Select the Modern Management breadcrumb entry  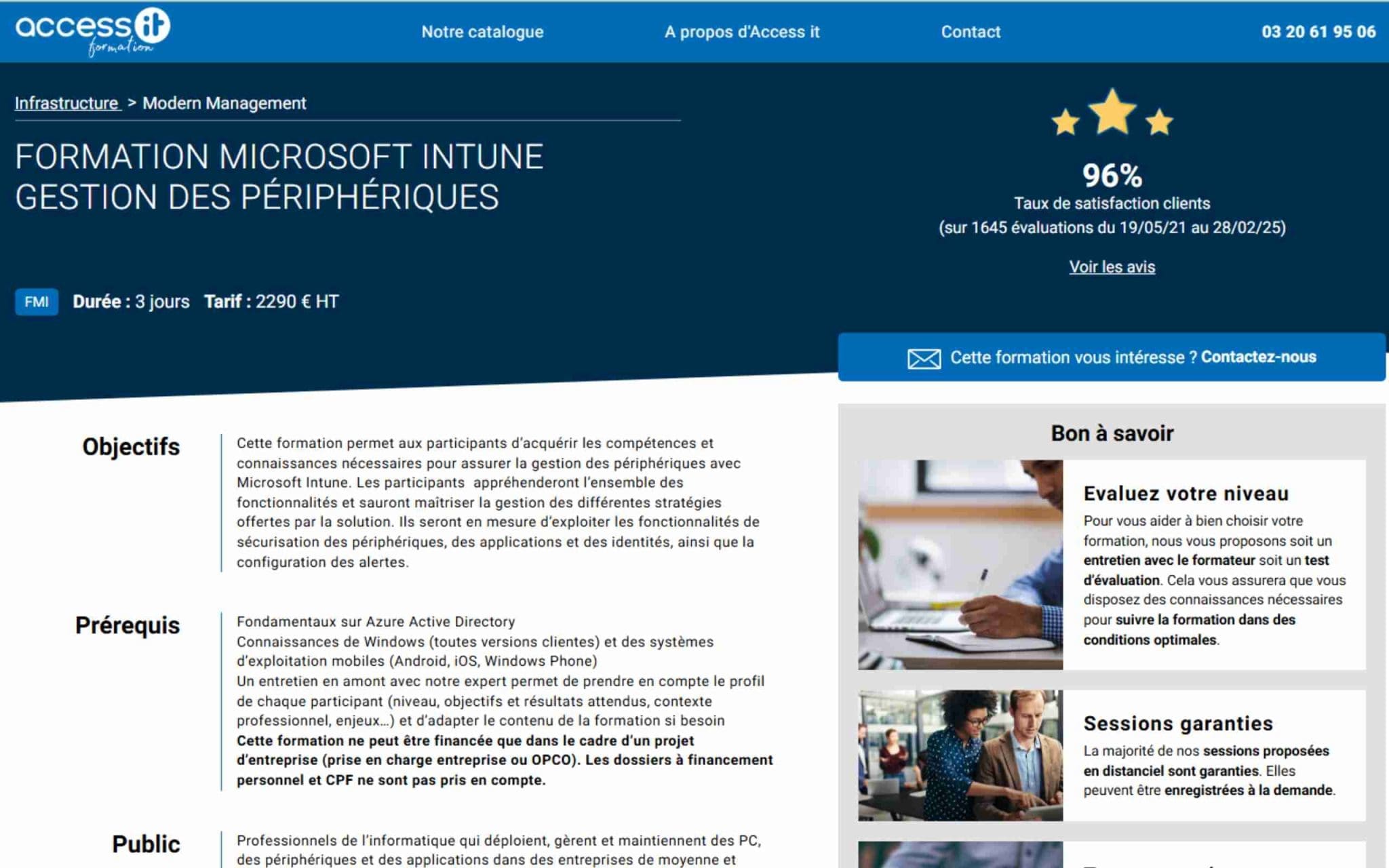(224, 104)
